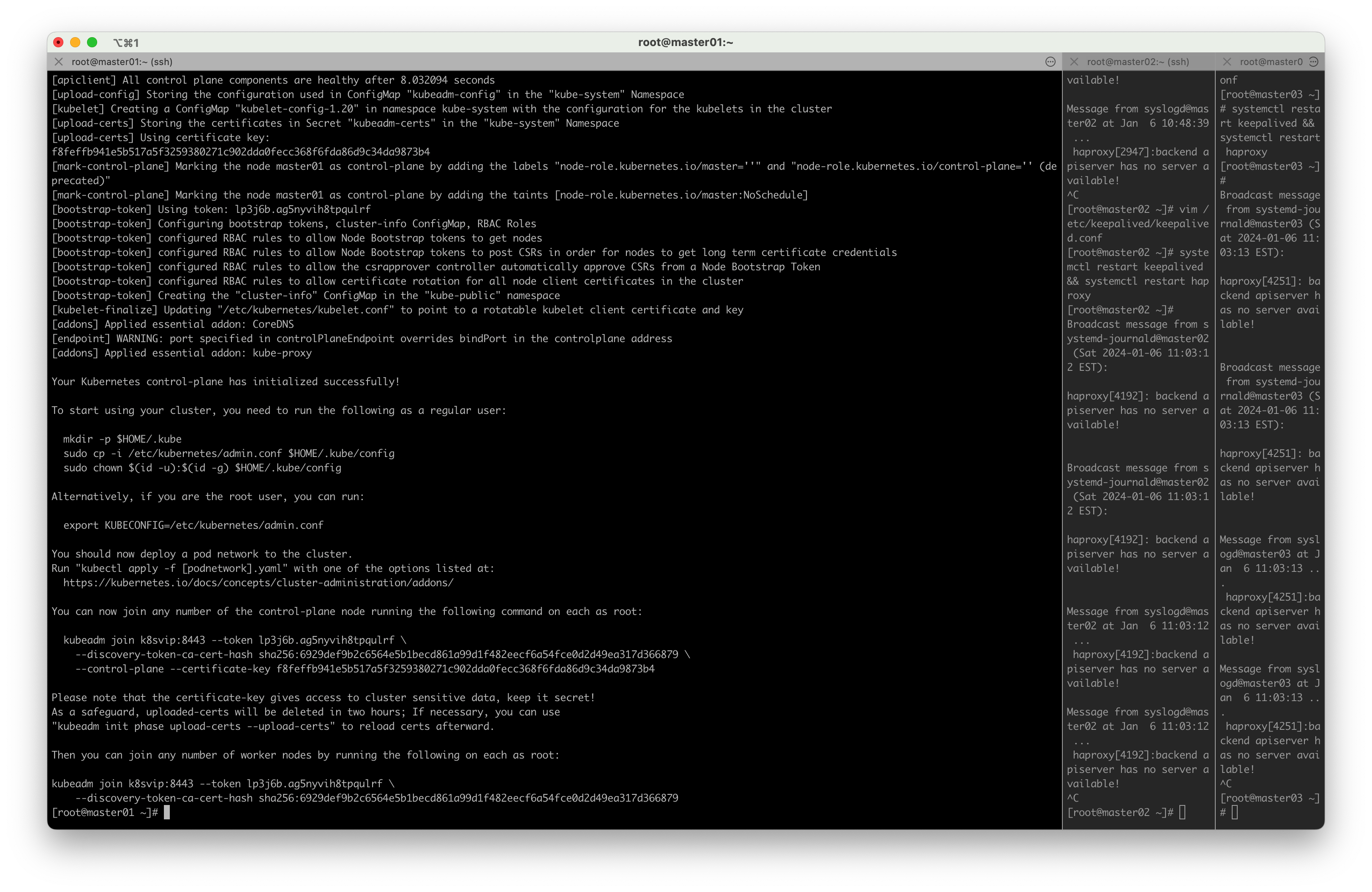Click 'Applied essential addon: CoreDNS' line
1372x892 pixels.
coord(173,324)
